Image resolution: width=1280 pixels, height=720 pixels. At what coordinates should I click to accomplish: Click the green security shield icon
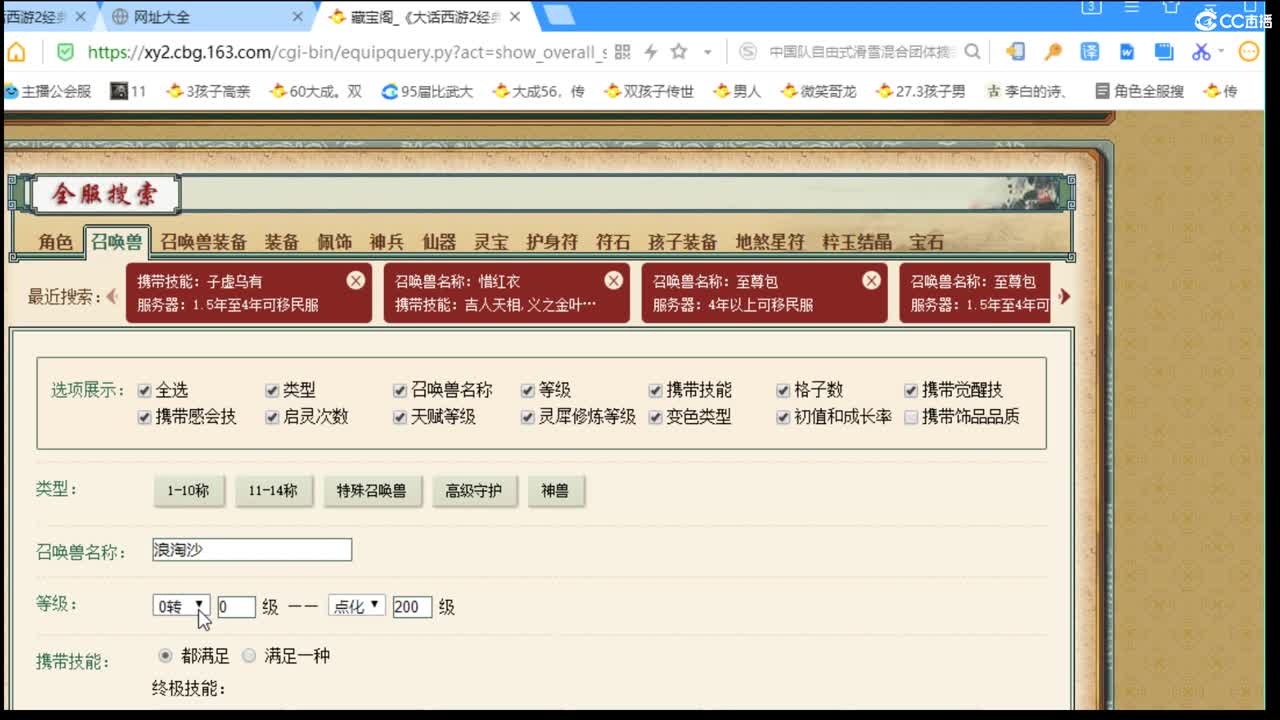[65, 52]
